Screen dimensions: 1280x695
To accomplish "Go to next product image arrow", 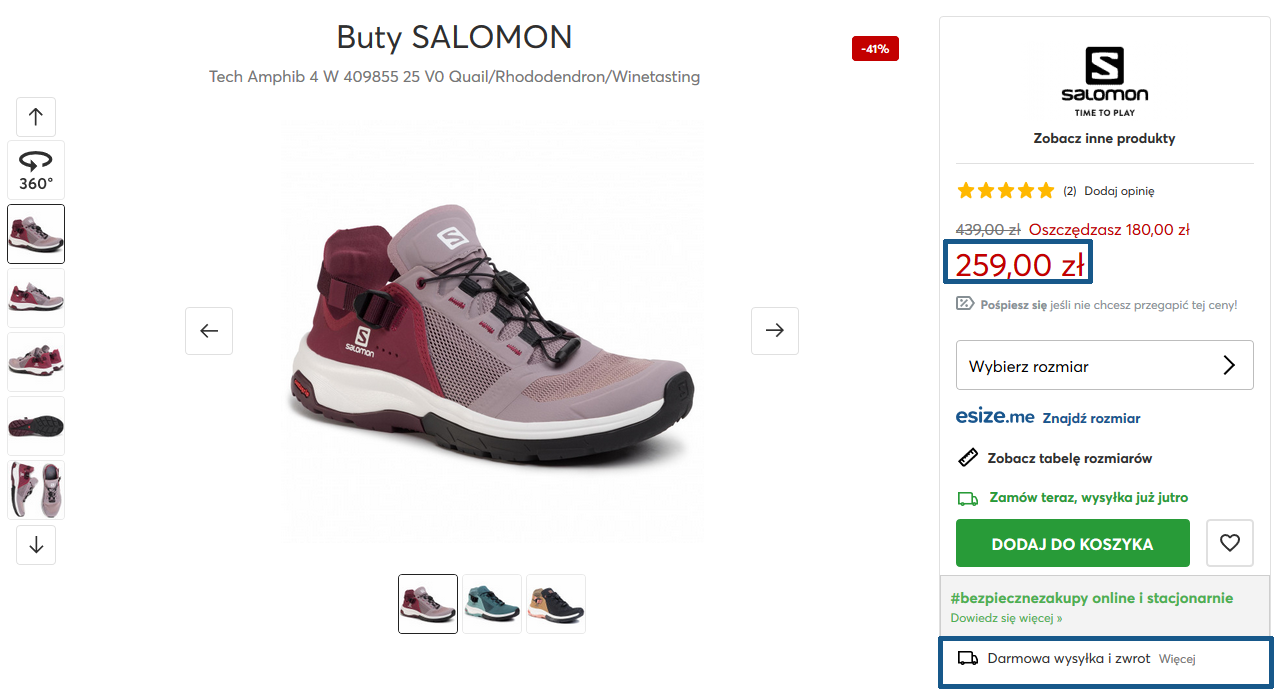I will point(775,331).
